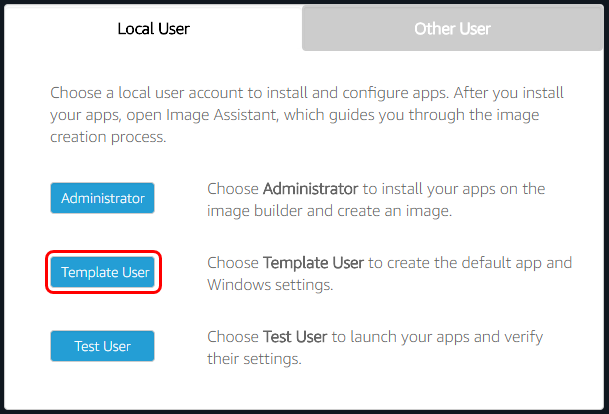Click the 'Windows settings.' text
This screenshot has width=609, height=414.
tap(270, 285)
